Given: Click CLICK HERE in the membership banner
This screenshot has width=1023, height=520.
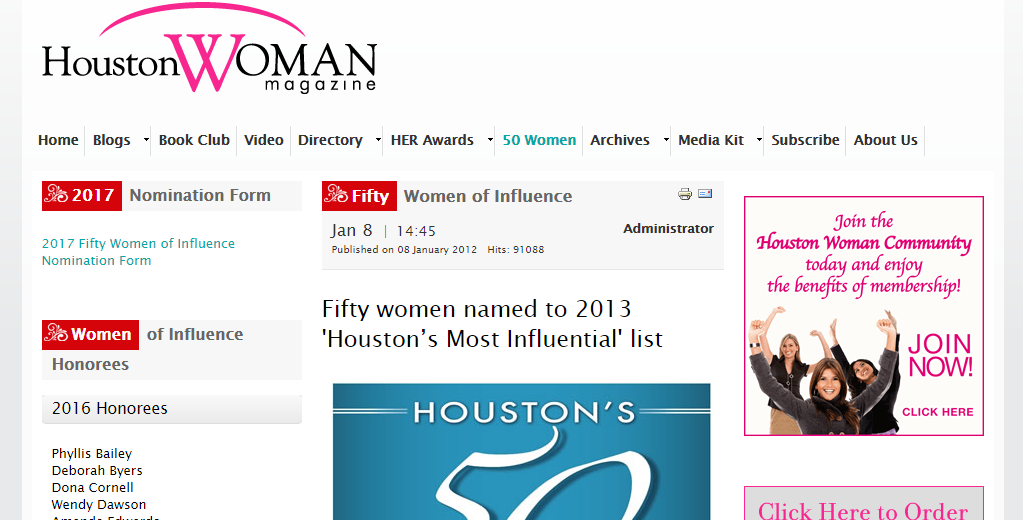Looking at the screenshot, I should pos(938,412).
